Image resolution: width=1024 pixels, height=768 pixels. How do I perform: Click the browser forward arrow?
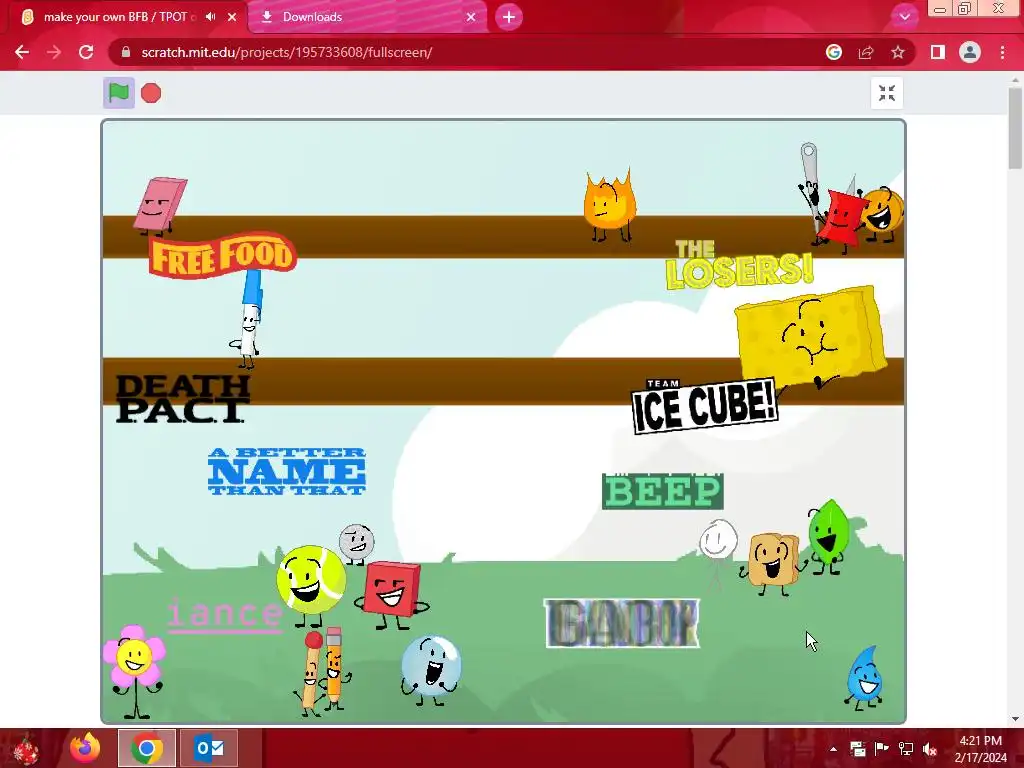pos(54,52)
